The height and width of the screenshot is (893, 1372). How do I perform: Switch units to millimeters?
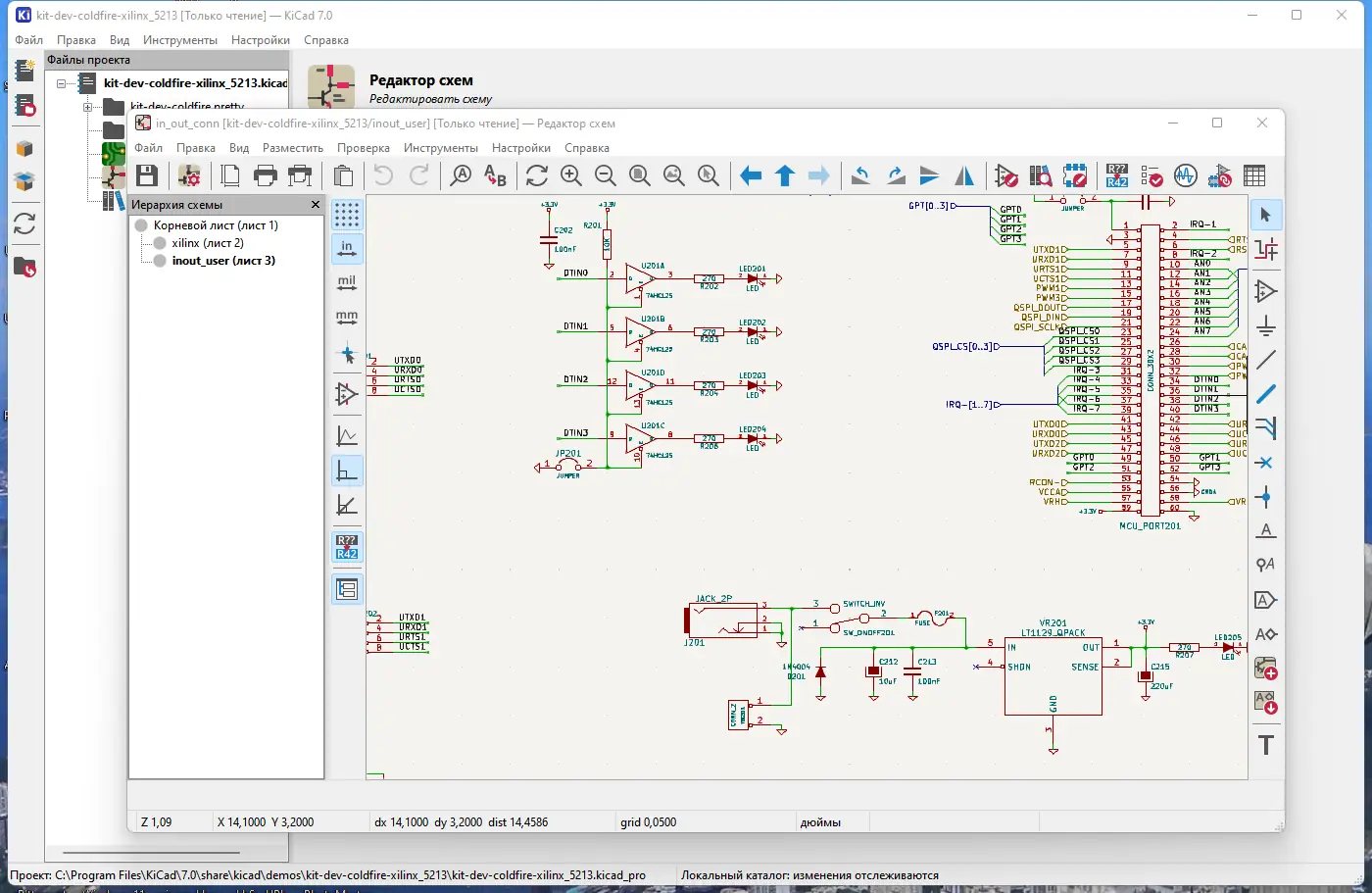click(x=347, y=319)
